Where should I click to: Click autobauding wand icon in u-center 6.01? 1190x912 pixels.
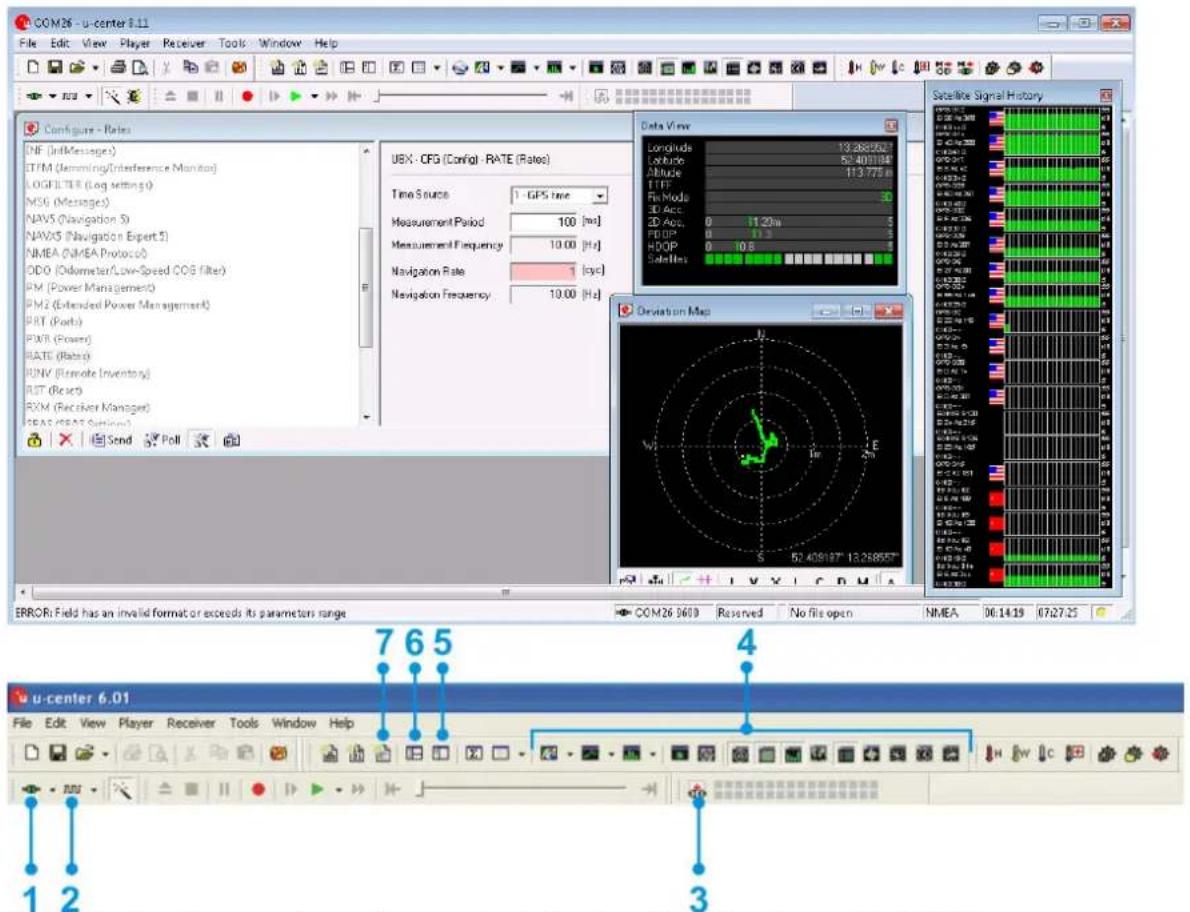tap(121, 790)
